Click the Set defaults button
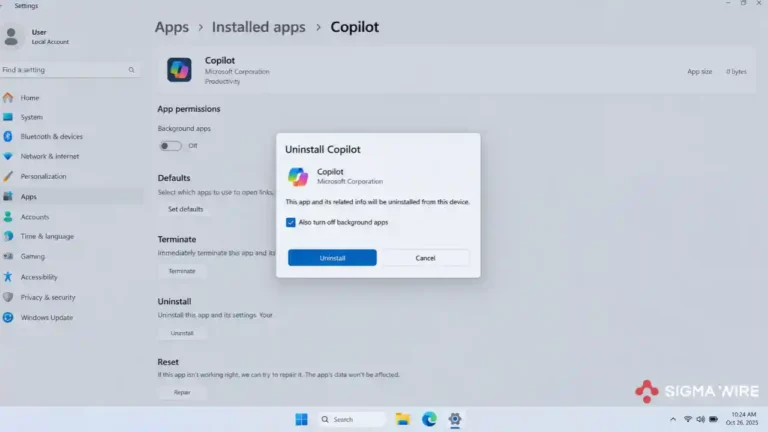The width and height of the screenshot is (768, 432). [185, 209]
